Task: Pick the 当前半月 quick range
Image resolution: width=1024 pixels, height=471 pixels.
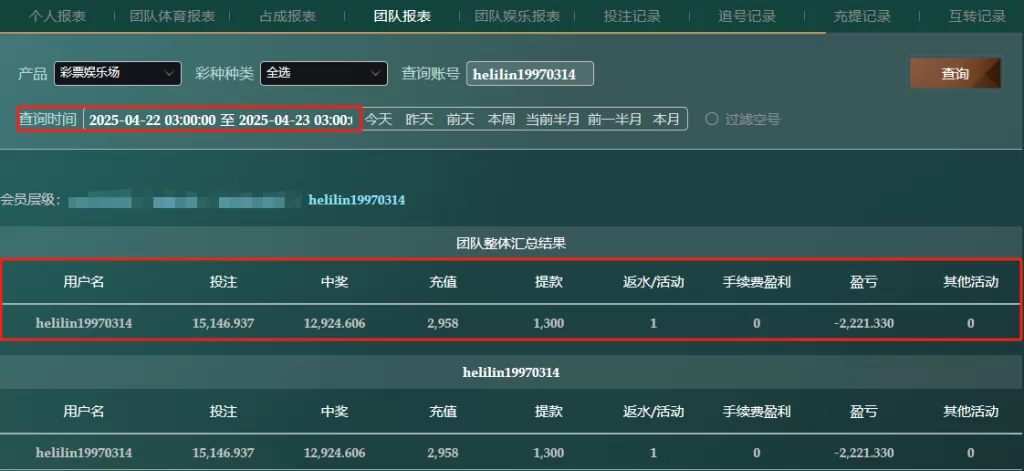Action: point(552,120)
